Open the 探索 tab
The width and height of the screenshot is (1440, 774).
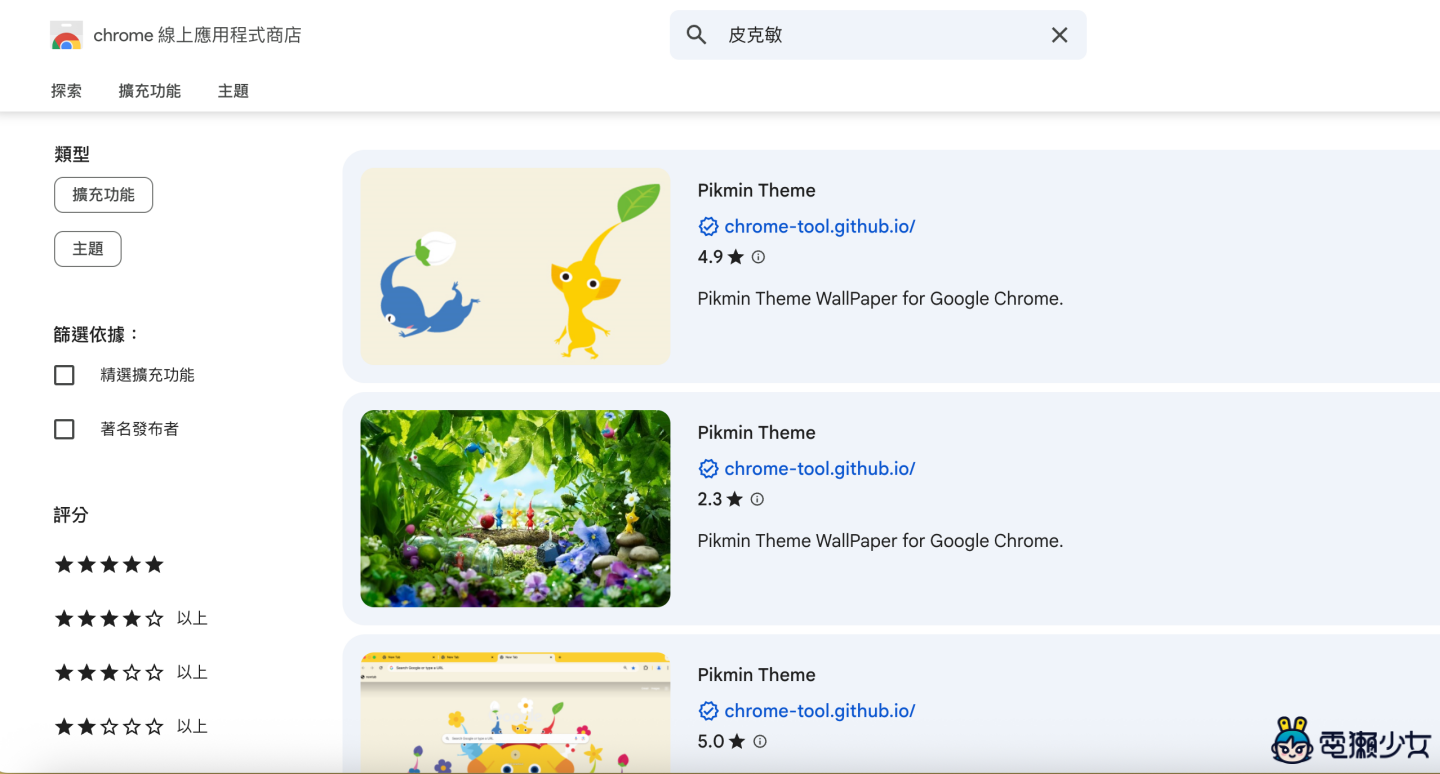67,91
